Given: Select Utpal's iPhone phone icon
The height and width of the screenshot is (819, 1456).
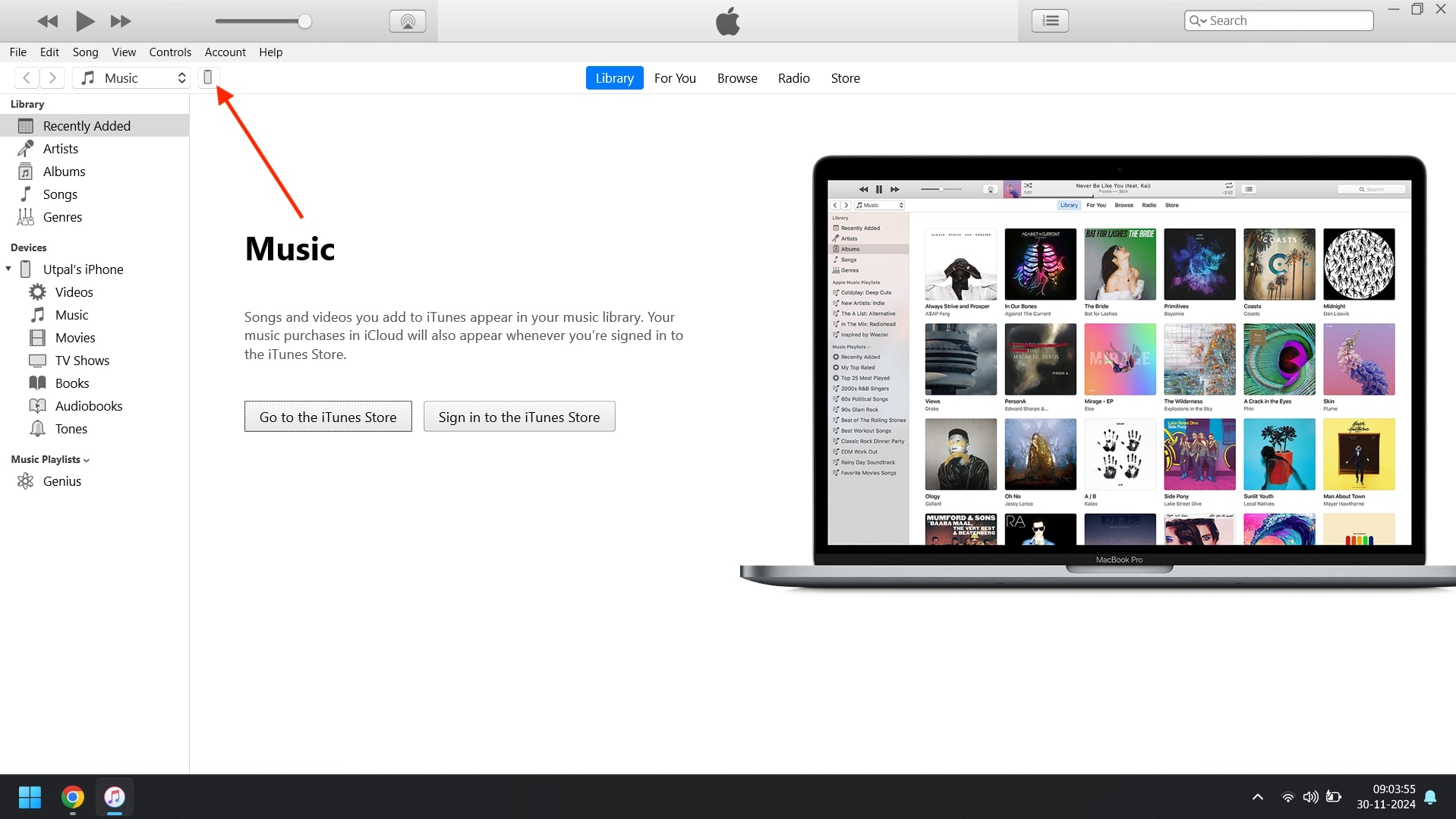Looking at the screenshot, I should click(x=26, y=269).
